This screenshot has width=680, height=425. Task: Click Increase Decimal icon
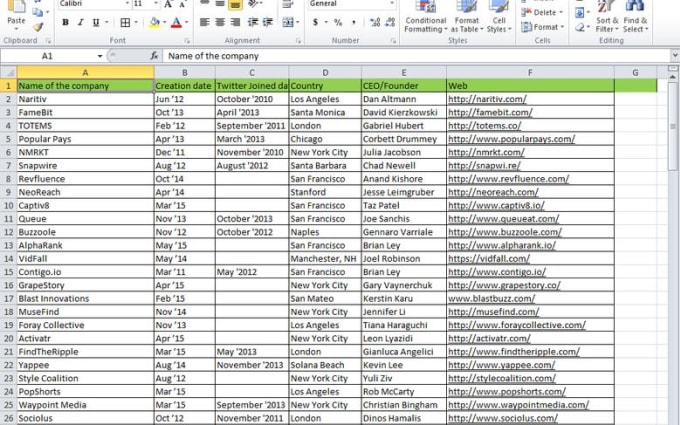(x=375, y=22)
